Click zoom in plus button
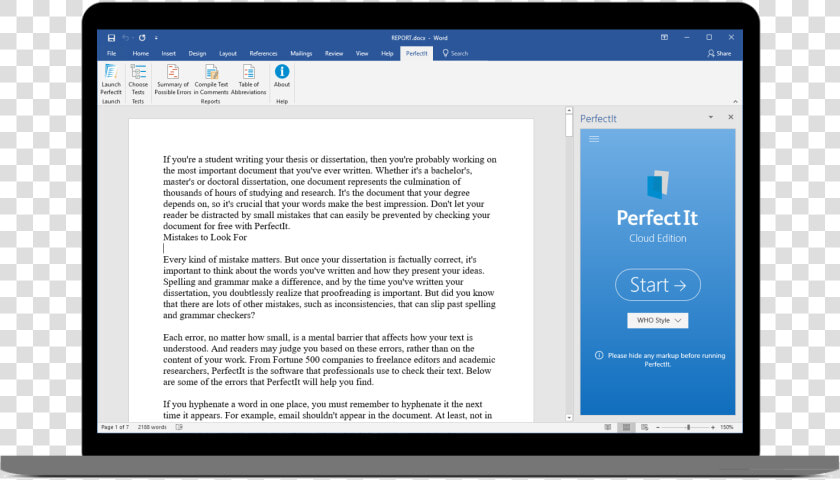Image resolution: width=840 pixels, height=480 pixels. (x=713, y=428)
